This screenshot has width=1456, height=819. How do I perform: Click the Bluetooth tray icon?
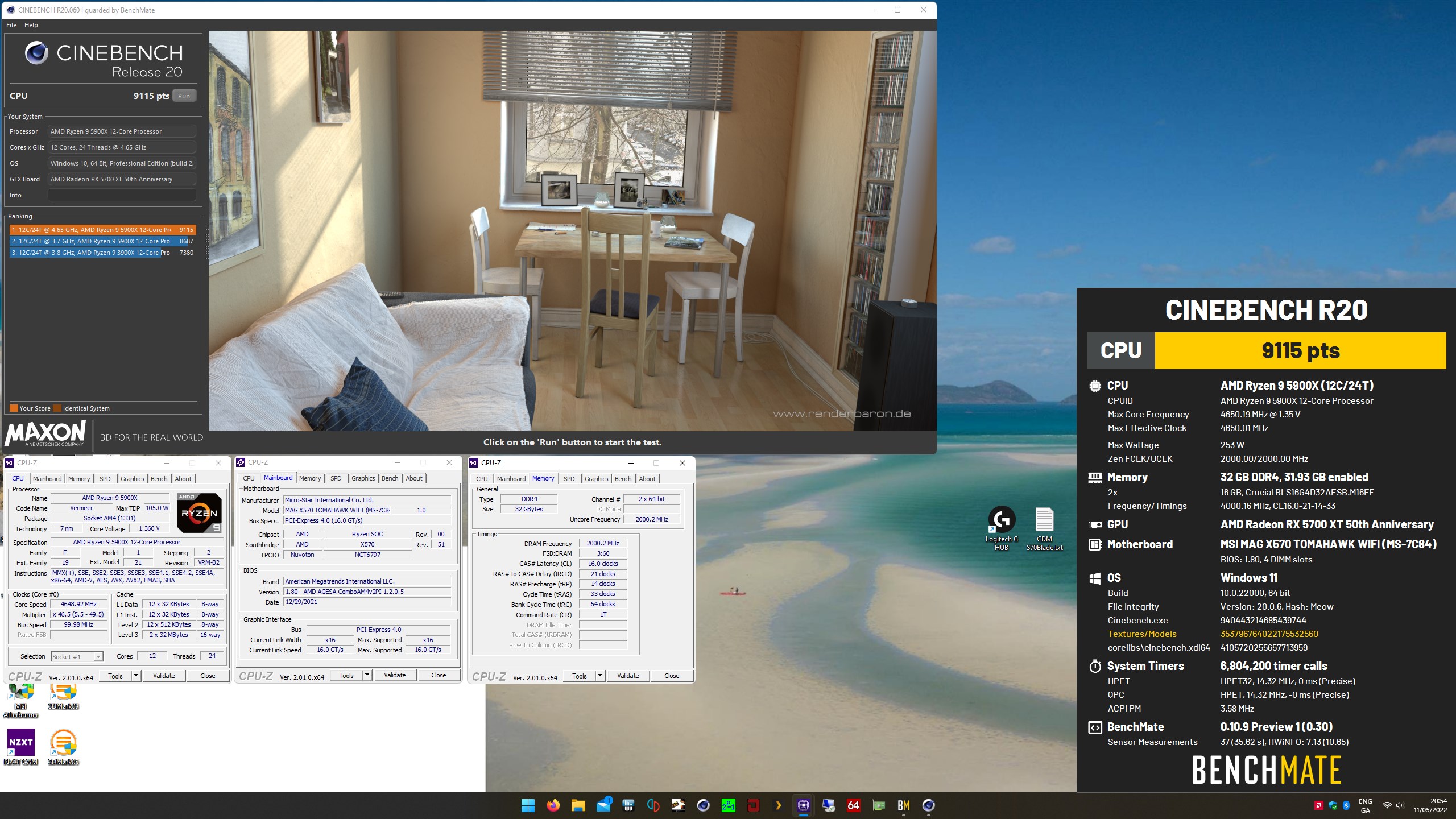point(1346,805)
